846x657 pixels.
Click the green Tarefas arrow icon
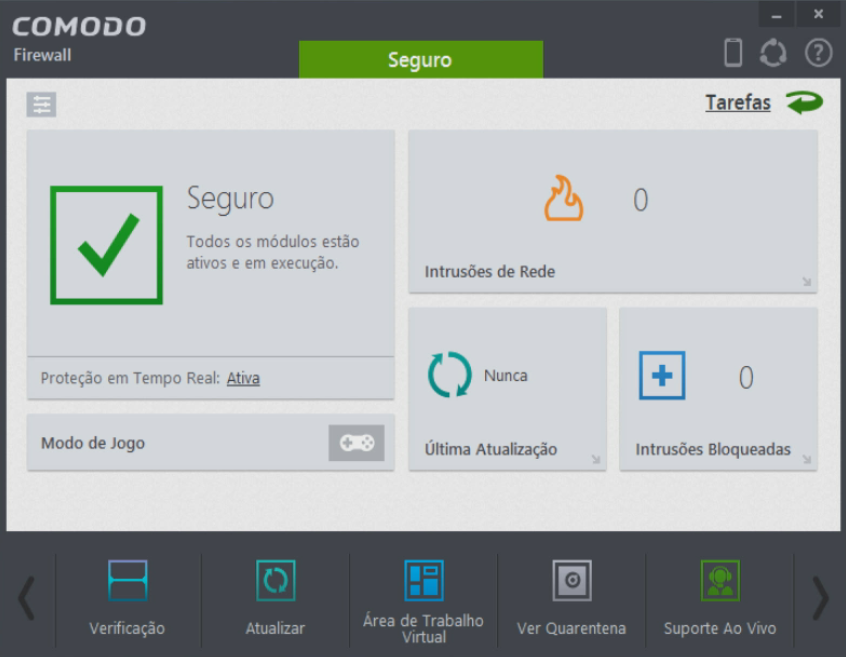click(804, 102)
